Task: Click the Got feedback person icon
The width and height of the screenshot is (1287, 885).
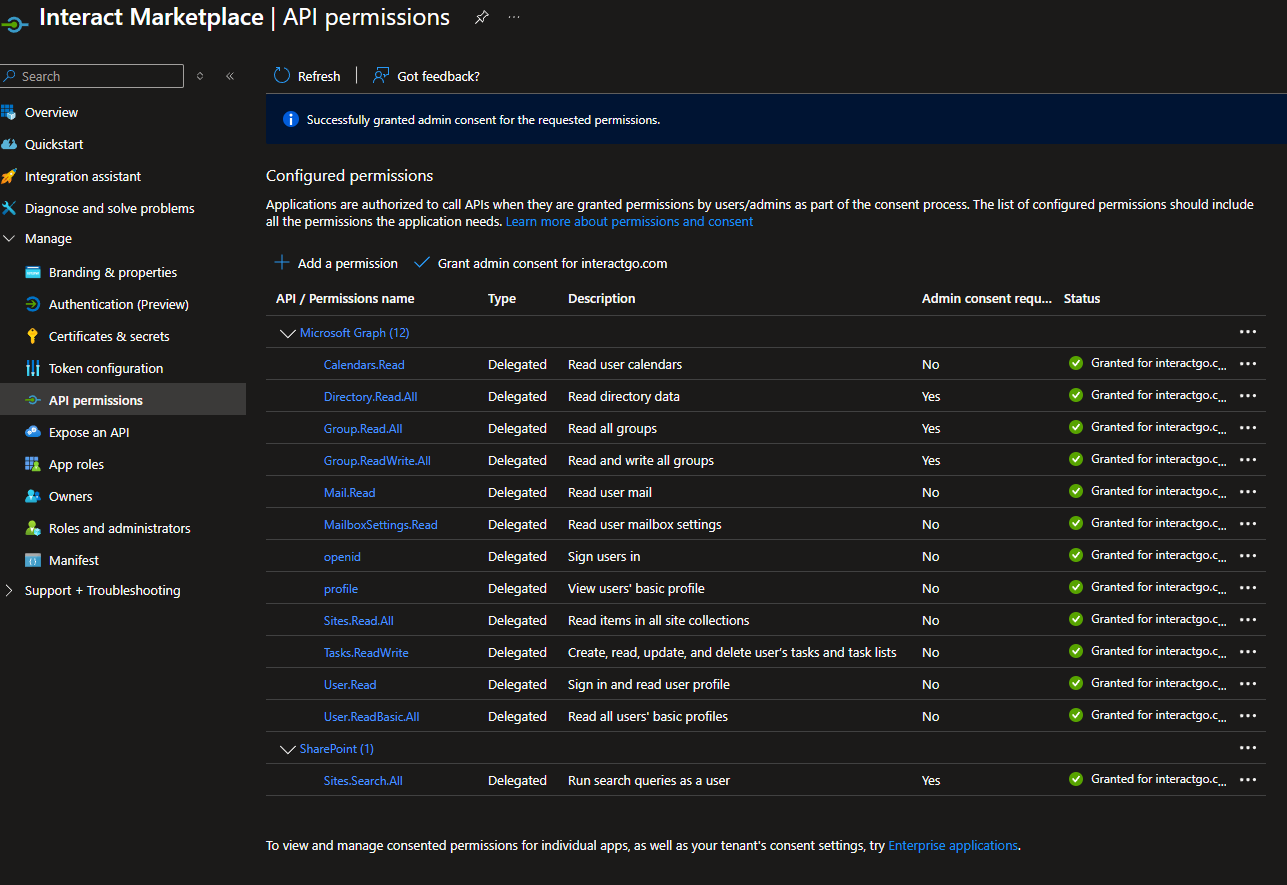Action: [x=381, y=76]
